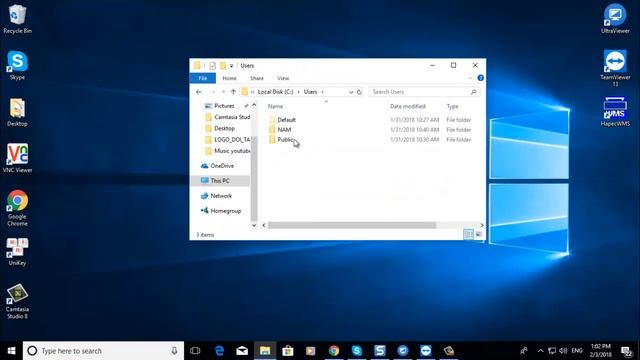640x360 pixels.
Task: Click Local Disk (C:) in address bar
Action: pos(276,92)
